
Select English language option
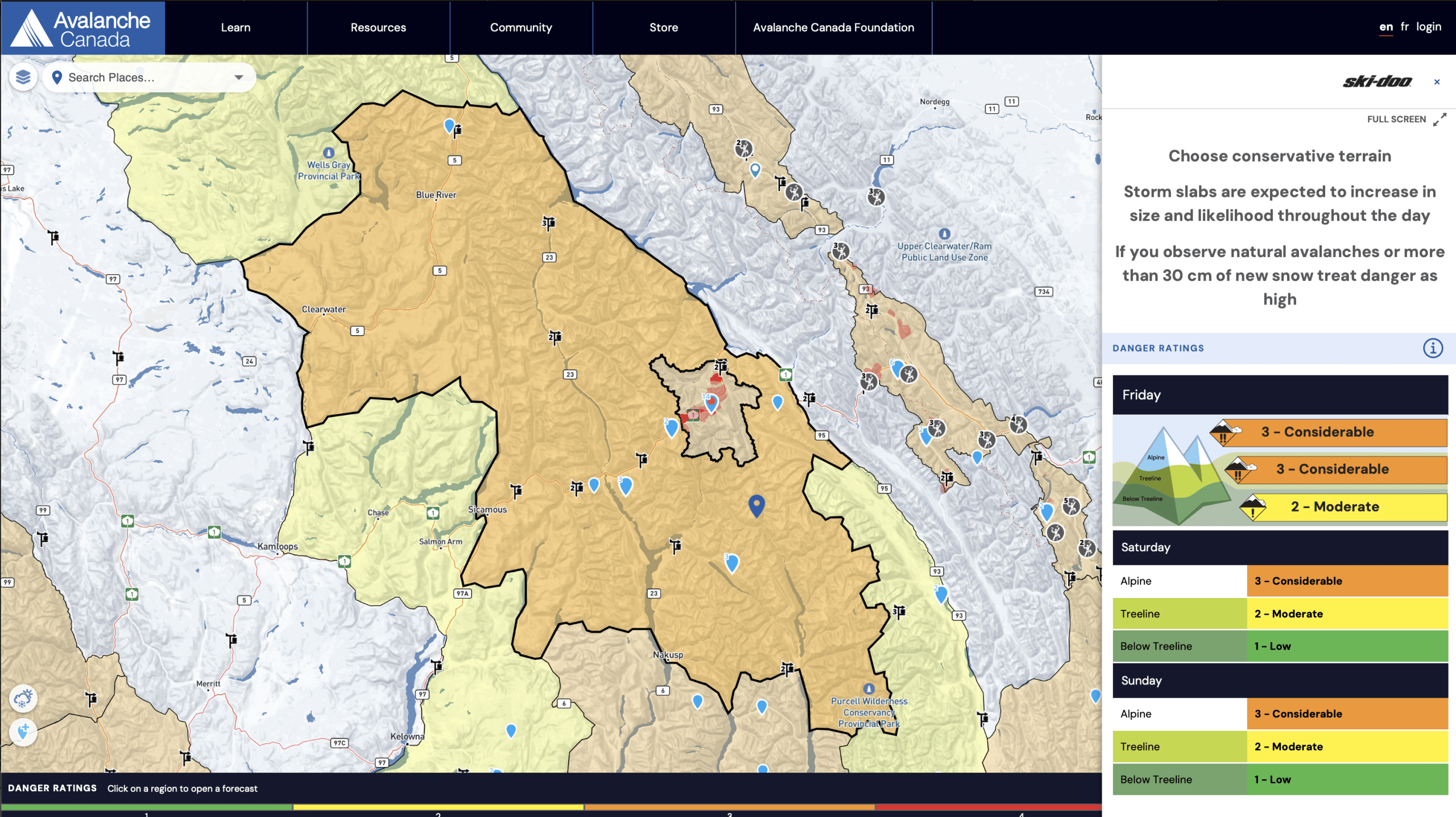[x=1385, y=27]
